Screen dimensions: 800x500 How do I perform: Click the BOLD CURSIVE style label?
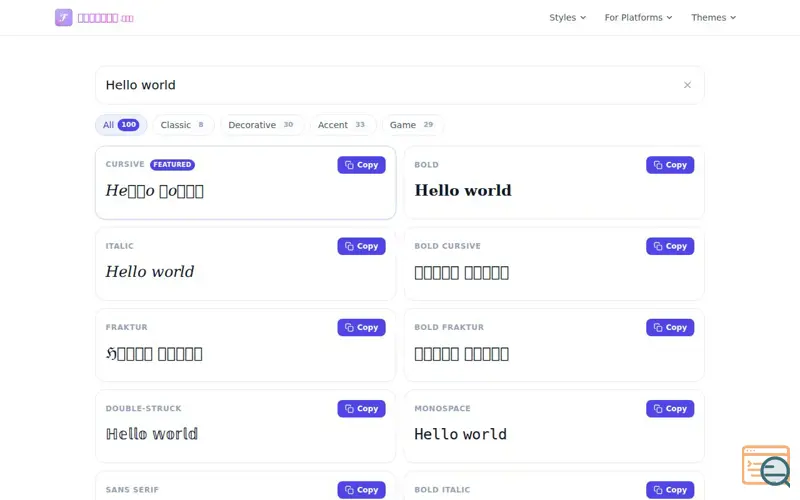pos(447,246)
